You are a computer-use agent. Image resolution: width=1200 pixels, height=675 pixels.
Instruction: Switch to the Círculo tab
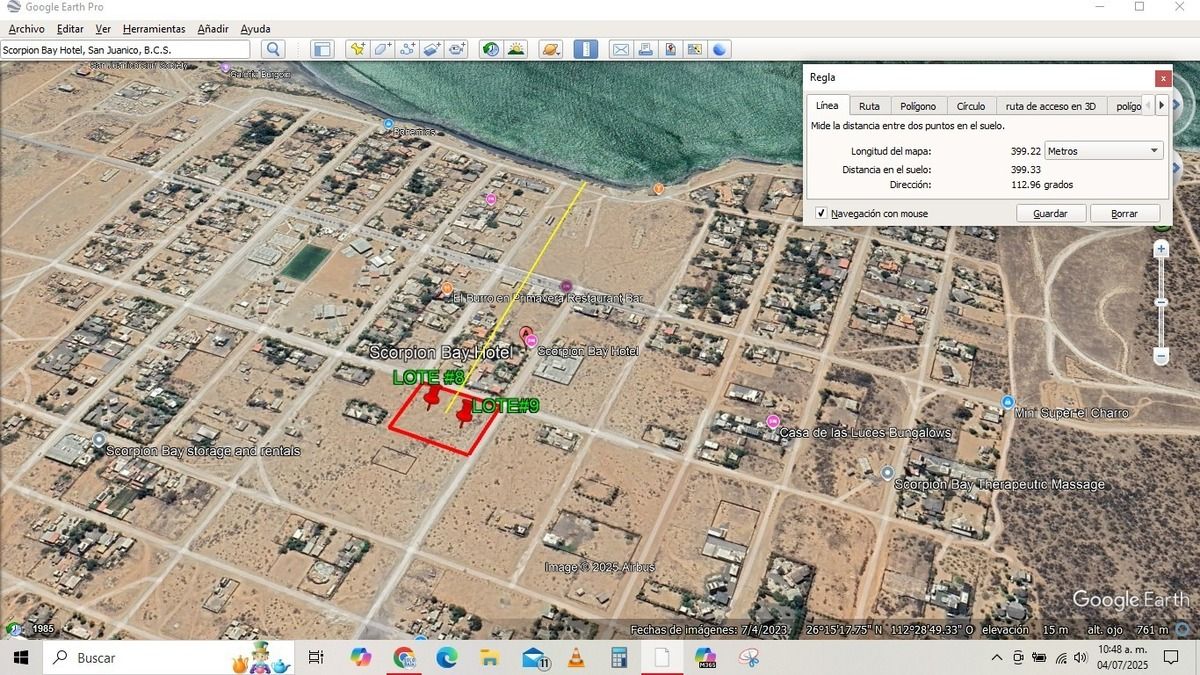(x=970, y=106)
